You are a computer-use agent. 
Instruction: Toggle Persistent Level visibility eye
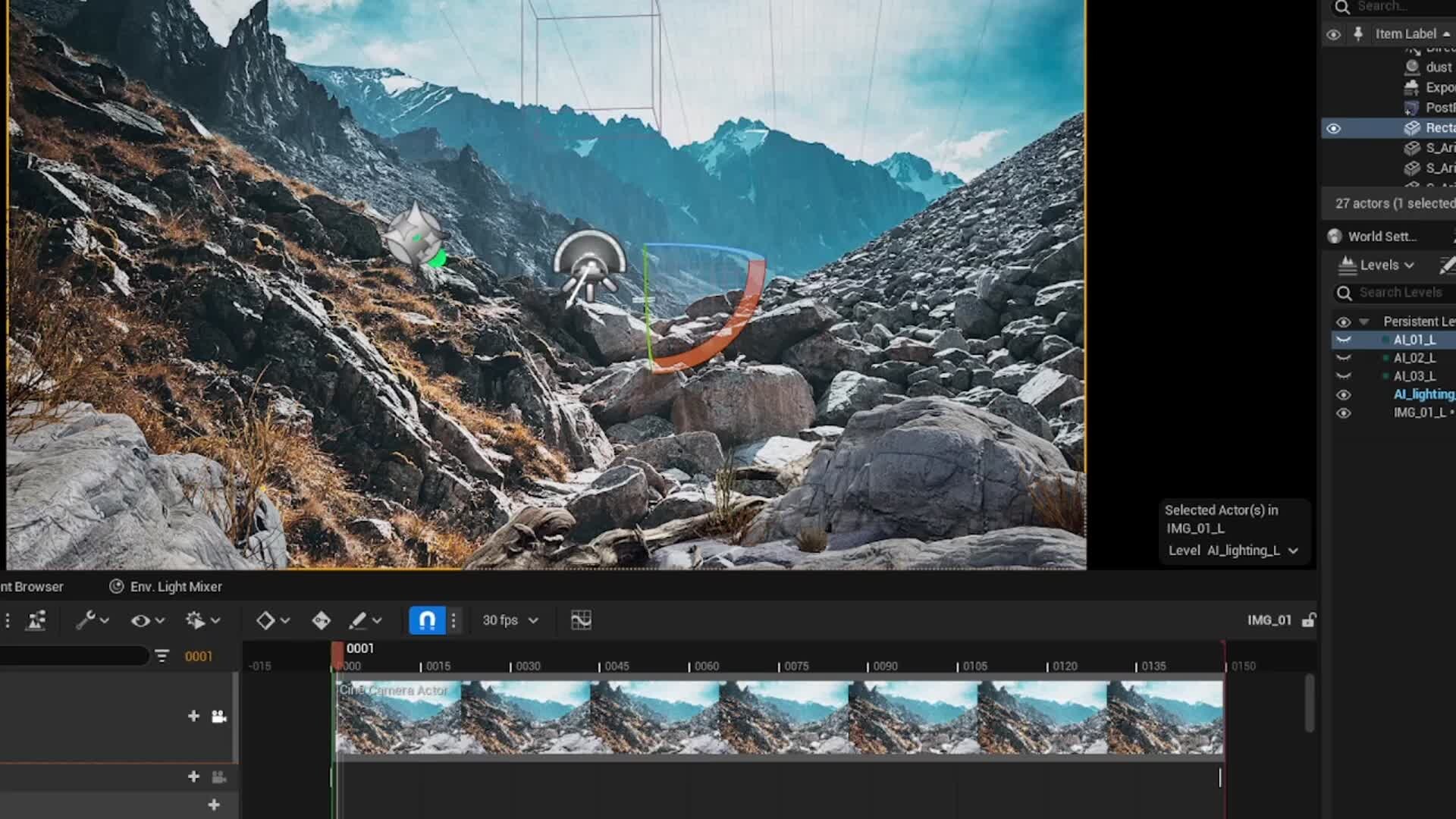[x=1343, y=322]
